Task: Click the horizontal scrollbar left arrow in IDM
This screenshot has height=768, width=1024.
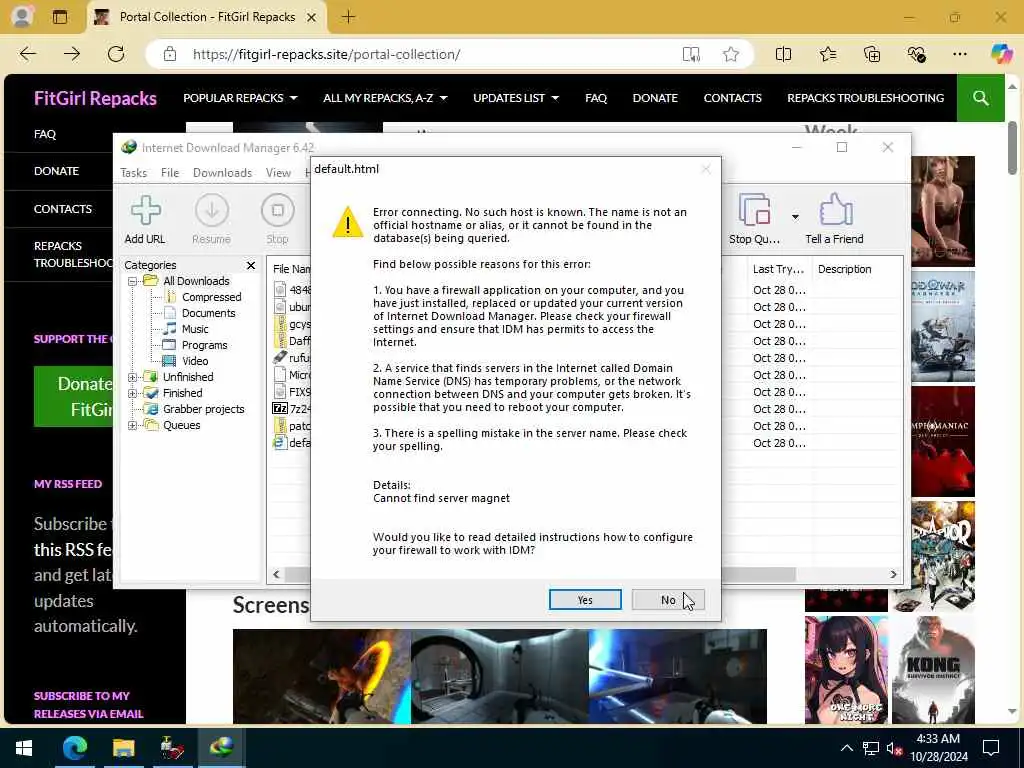Action: pos(276,574)
